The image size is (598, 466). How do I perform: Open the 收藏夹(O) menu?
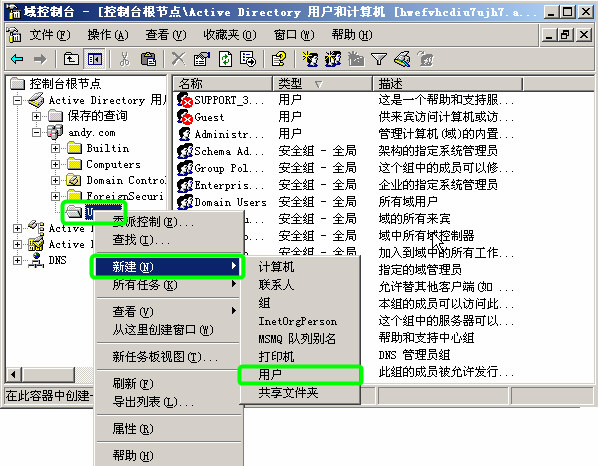(x=230, y=35)
